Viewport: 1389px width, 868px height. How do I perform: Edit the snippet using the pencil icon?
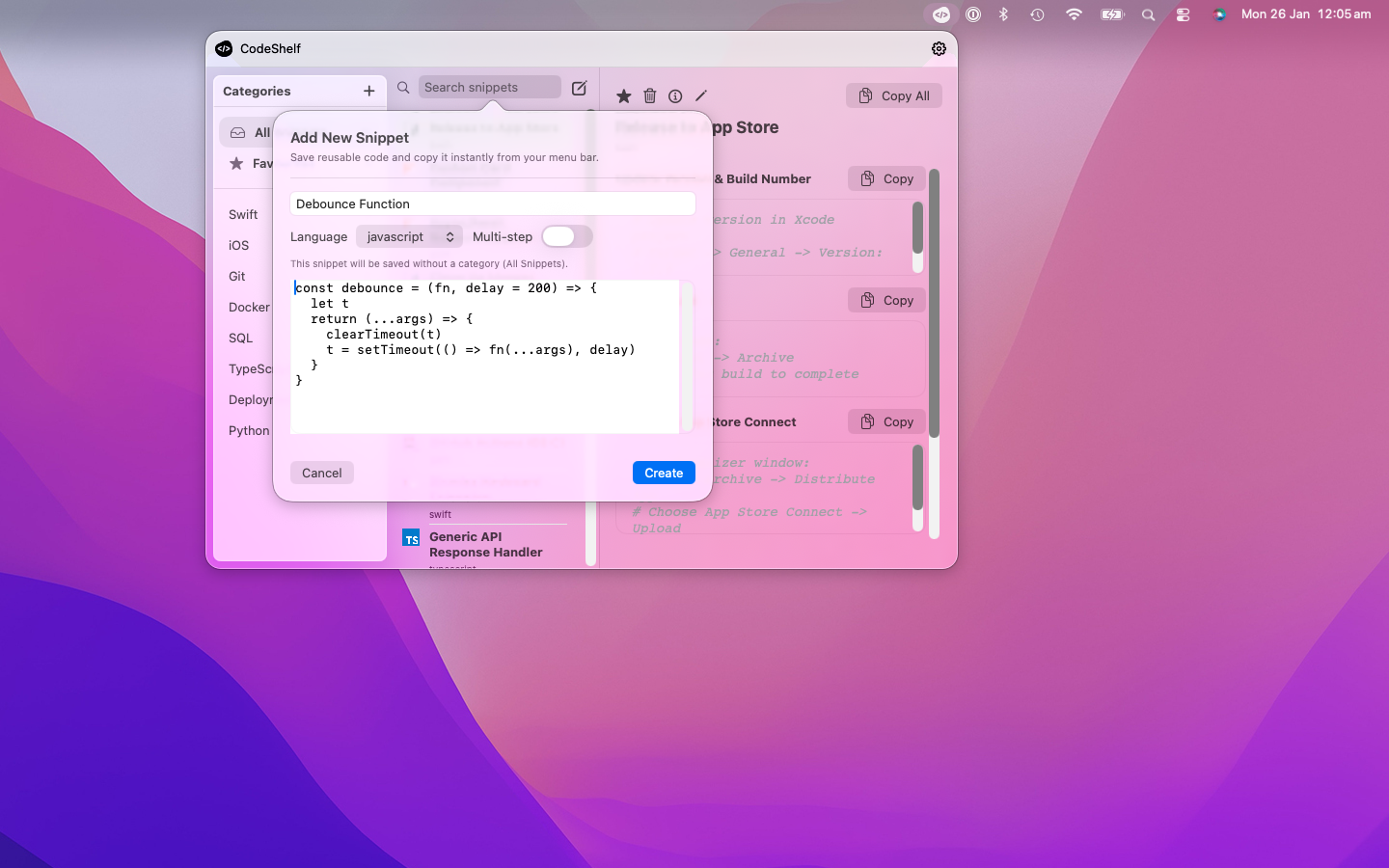(x=701, y=95)
